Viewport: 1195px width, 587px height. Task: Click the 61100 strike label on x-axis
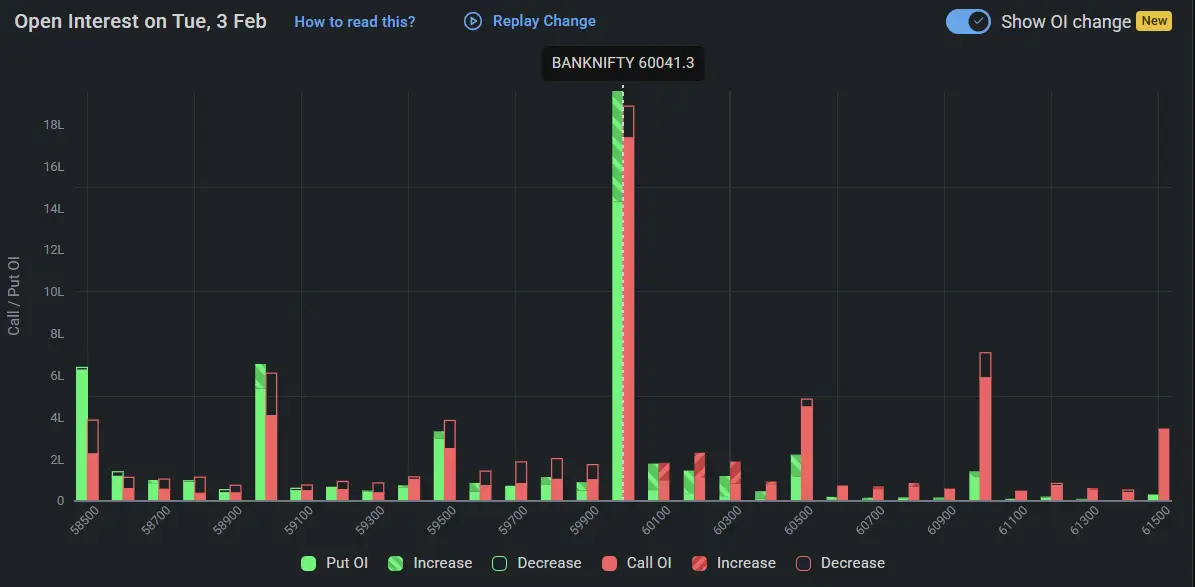coord(1012,521)
